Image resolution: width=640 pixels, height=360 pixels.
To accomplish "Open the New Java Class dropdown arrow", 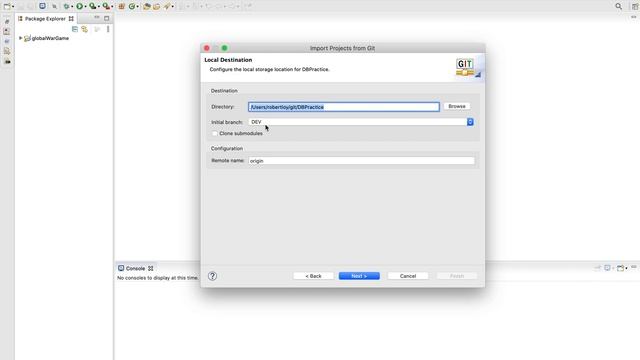I will [138, 7].
